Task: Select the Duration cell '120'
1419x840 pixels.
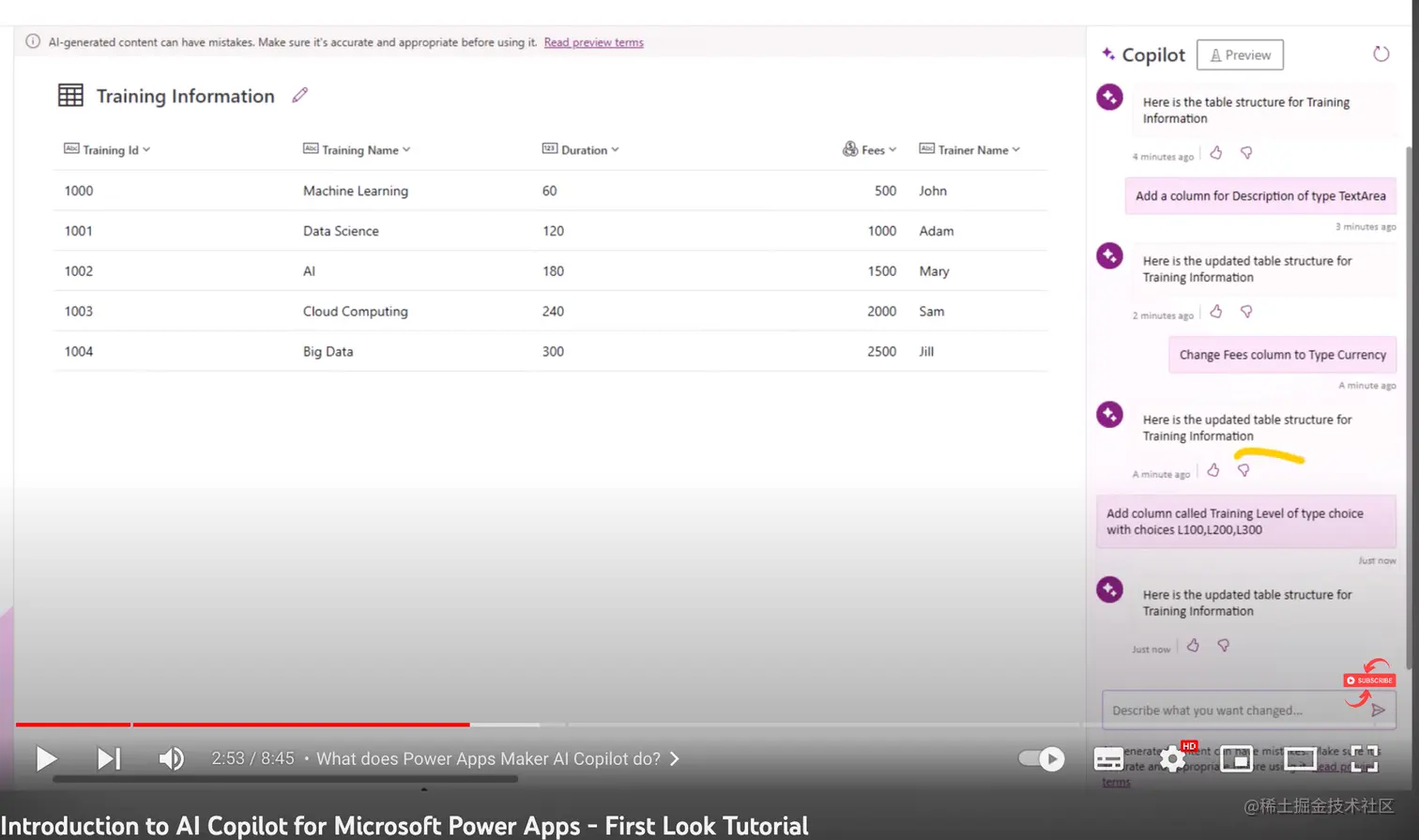Action: (553, 231)
